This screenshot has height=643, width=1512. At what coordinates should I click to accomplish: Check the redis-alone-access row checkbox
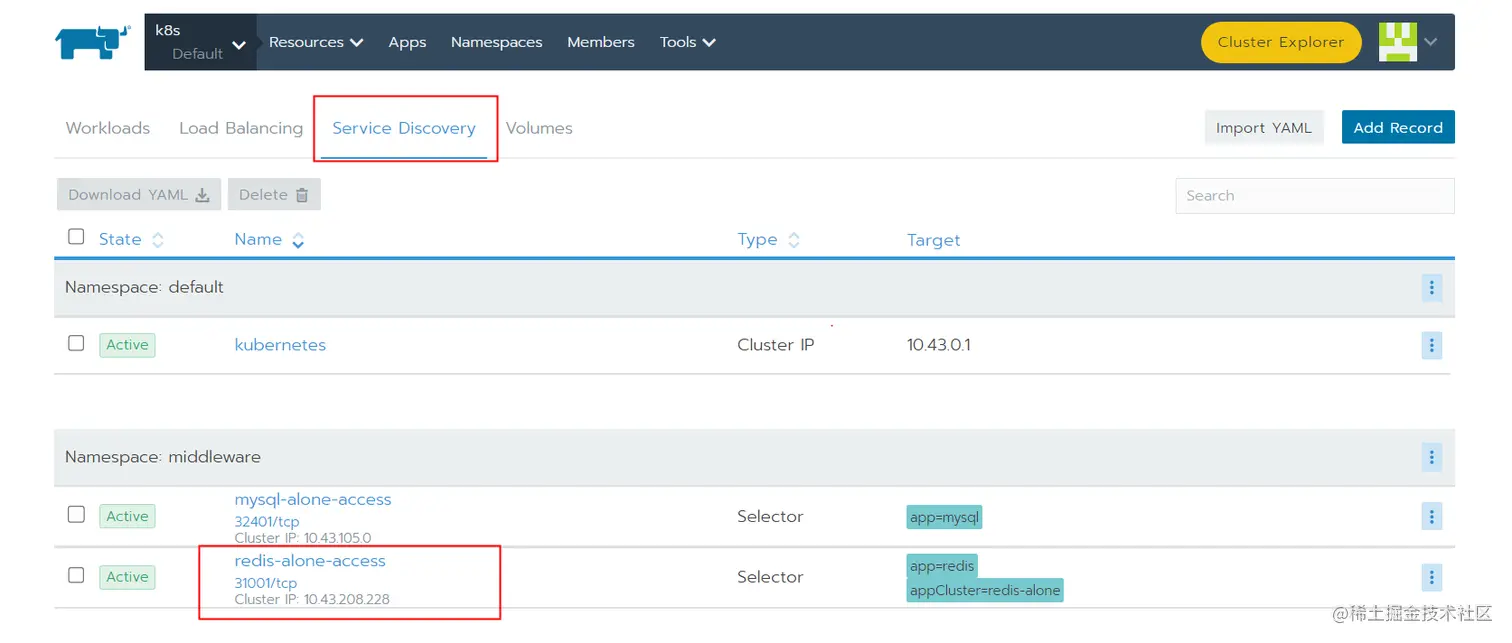tap(76, 575)
